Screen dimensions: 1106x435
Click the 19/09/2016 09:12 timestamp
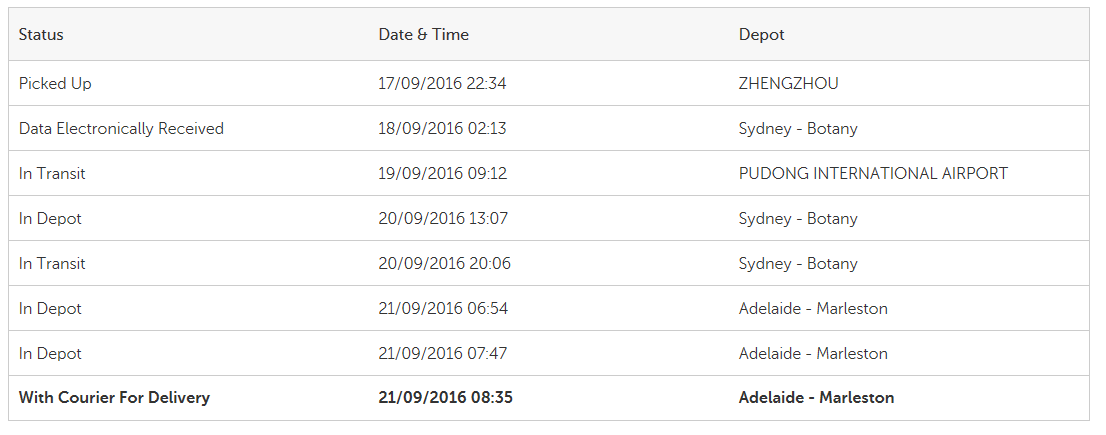(443, 173)
